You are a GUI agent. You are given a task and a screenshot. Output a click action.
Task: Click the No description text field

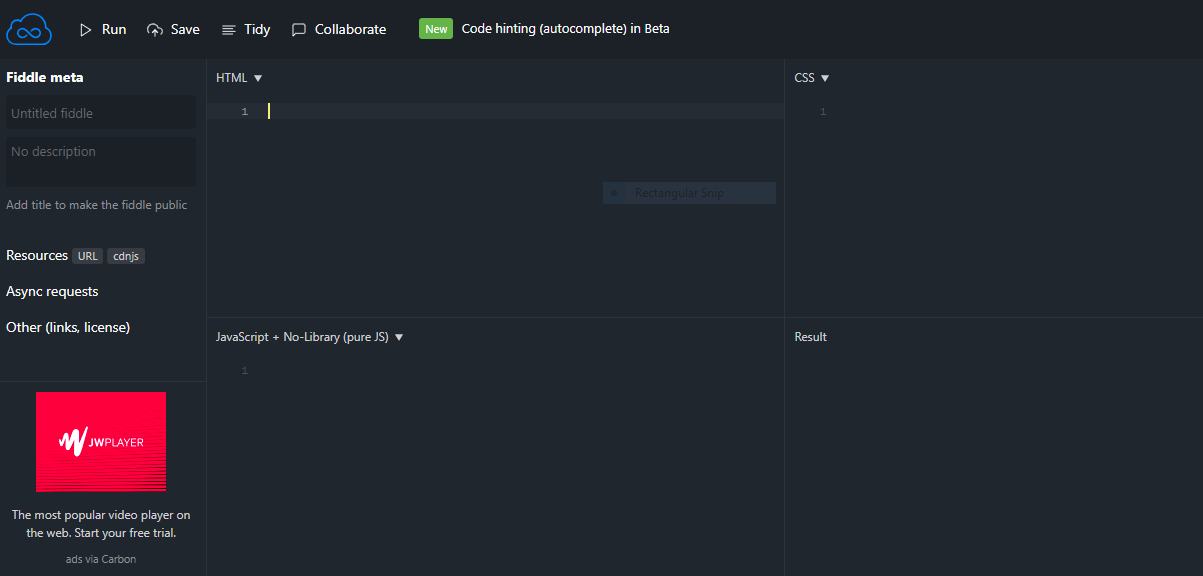tap(101, 161)
